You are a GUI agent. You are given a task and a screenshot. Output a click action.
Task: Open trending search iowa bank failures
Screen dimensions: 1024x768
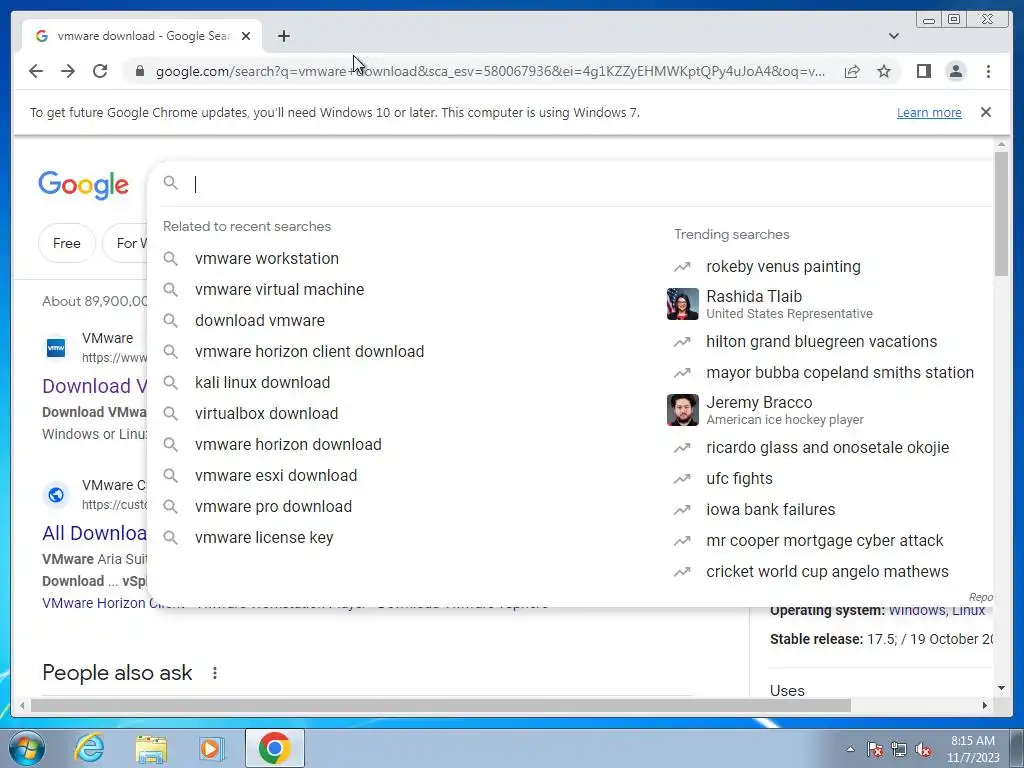[x=771, y=509]
